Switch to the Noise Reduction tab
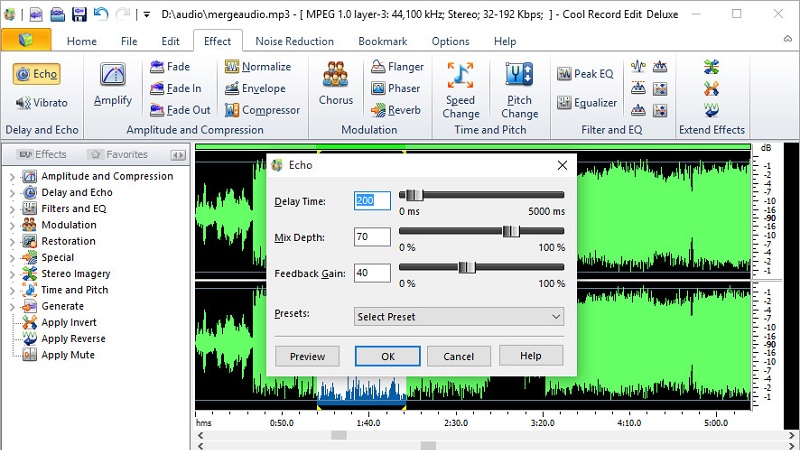800x450 pixels. click(294, 41)
